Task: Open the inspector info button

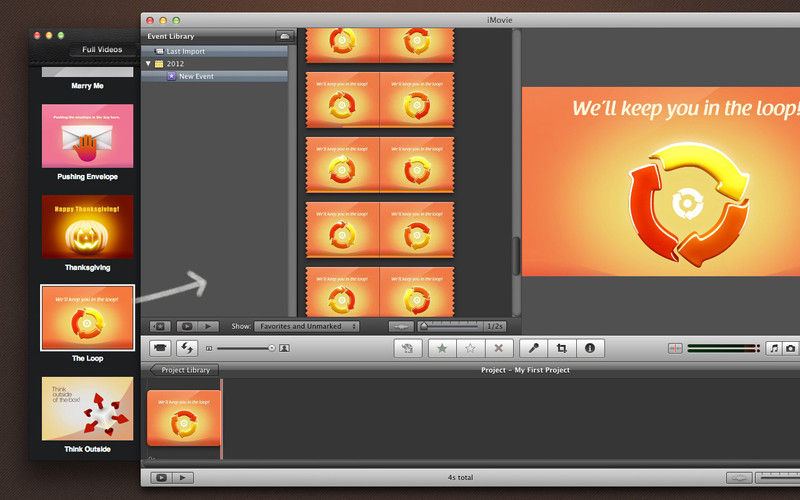Action: point(590,348)
